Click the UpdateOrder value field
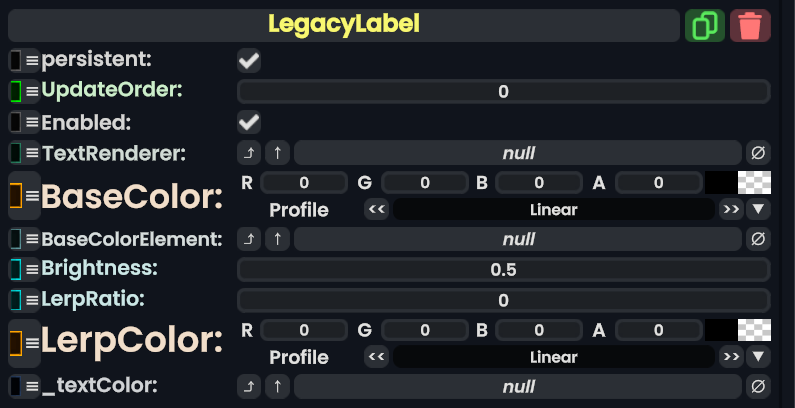795x408 pixels. (x=503, y=92)
